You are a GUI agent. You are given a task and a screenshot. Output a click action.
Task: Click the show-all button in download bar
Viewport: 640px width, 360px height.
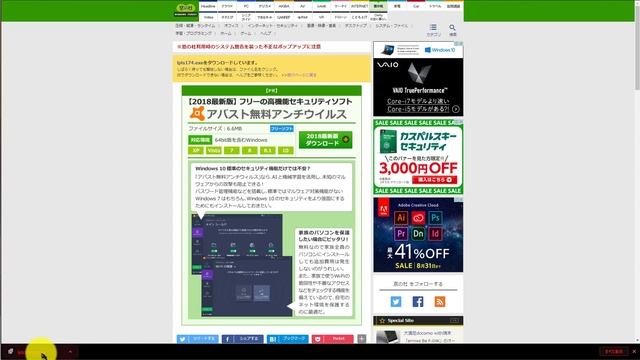[613, 351]
